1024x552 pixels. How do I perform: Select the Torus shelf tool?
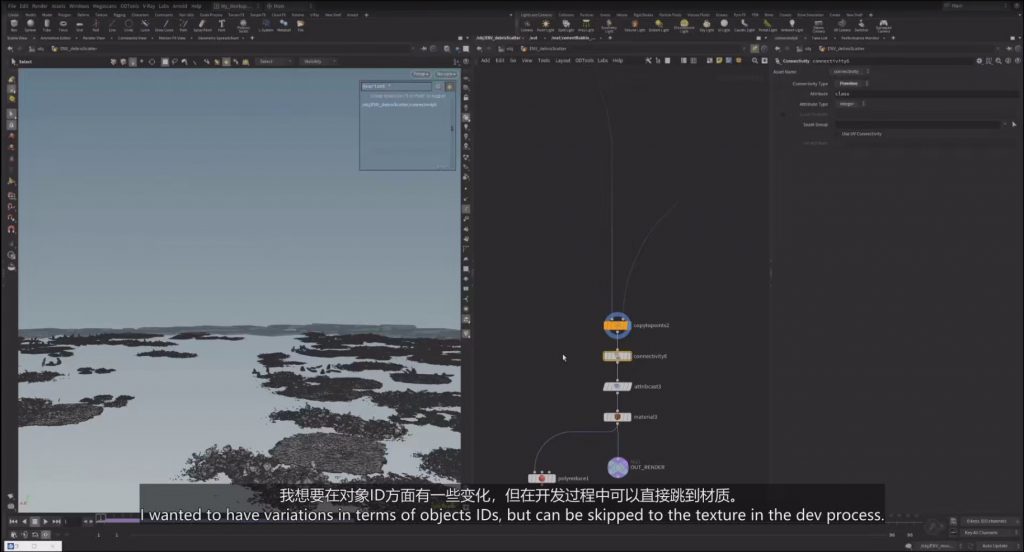tap(63, 25)
